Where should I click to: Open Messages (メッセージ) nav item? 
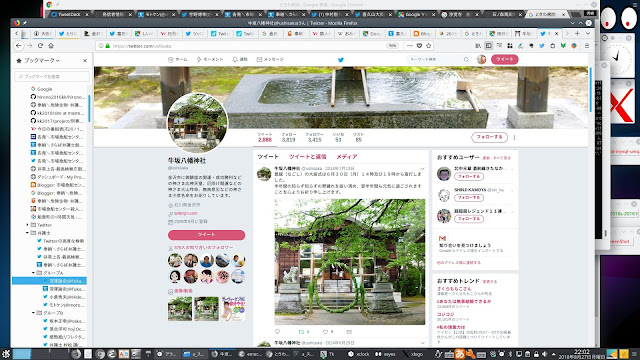[x=270, y=60]
